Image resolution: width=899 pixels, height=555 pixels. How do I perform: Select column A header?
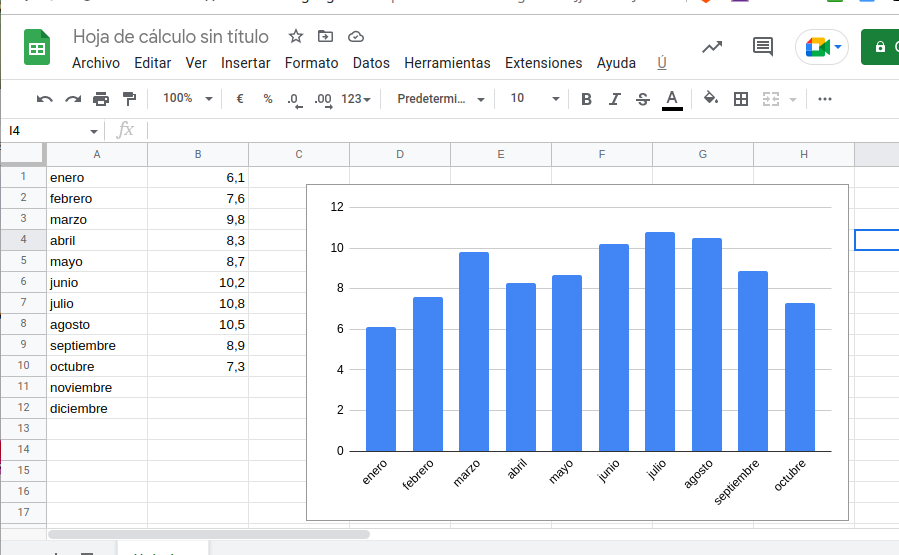(97, 154)
